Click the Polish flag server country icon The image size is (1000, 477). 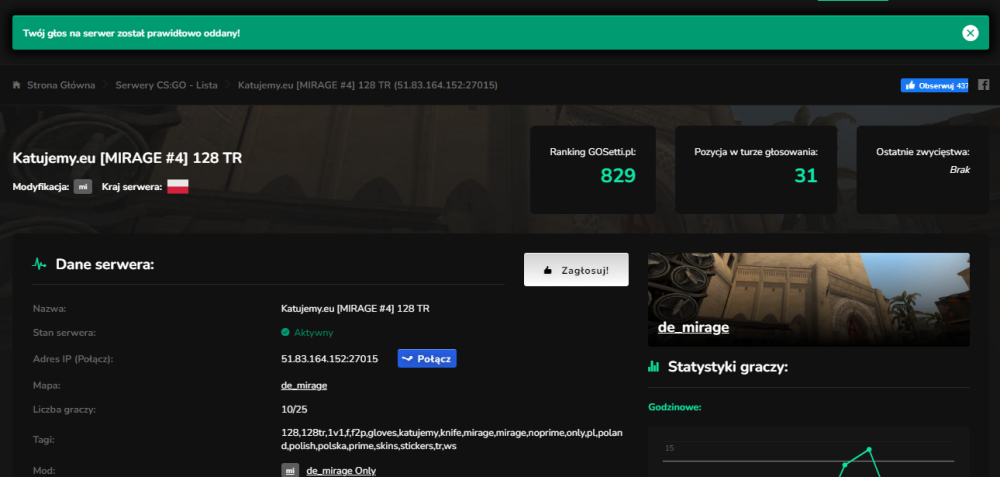click(178, 187)
